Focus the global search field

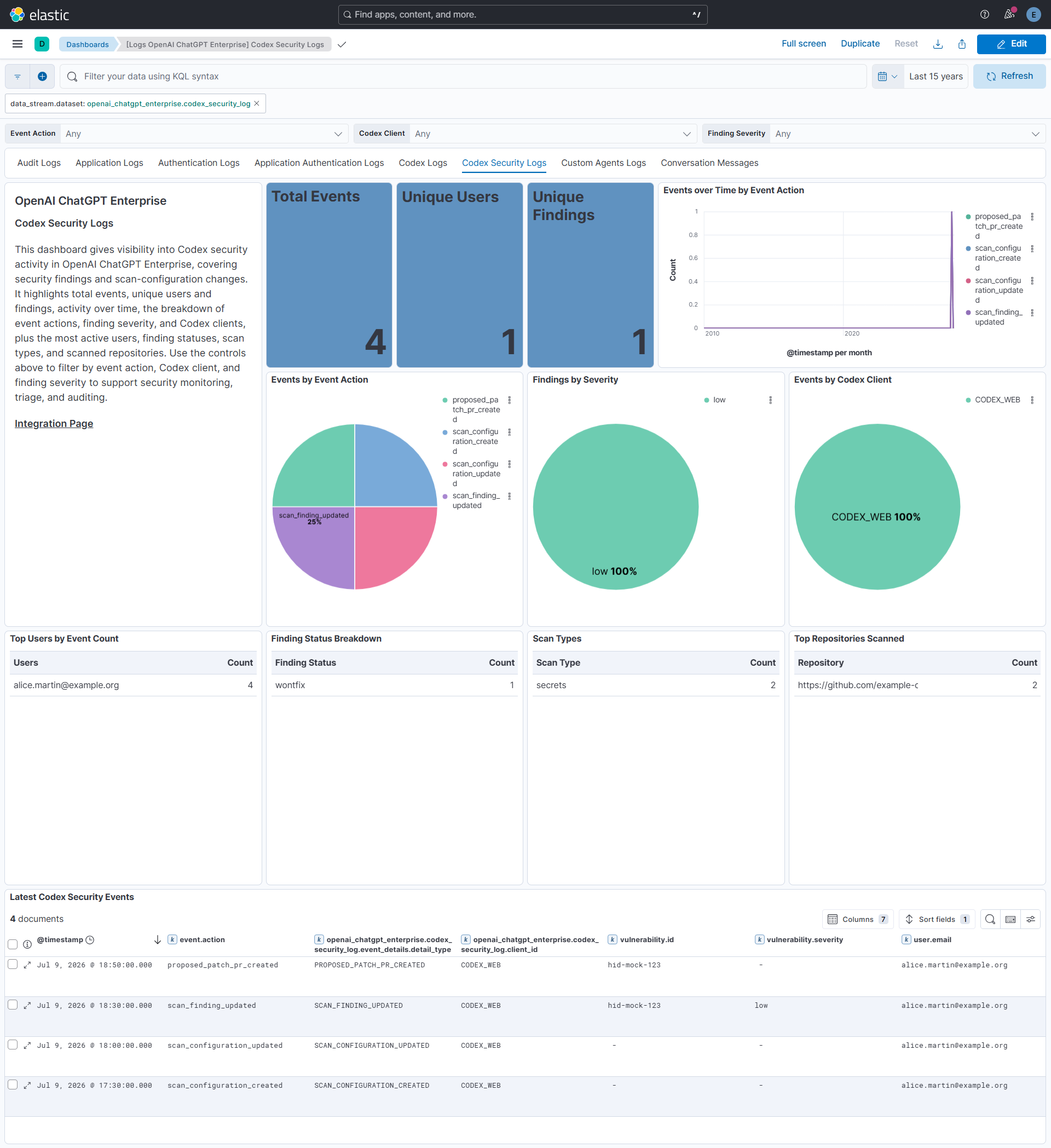(522, 15)
